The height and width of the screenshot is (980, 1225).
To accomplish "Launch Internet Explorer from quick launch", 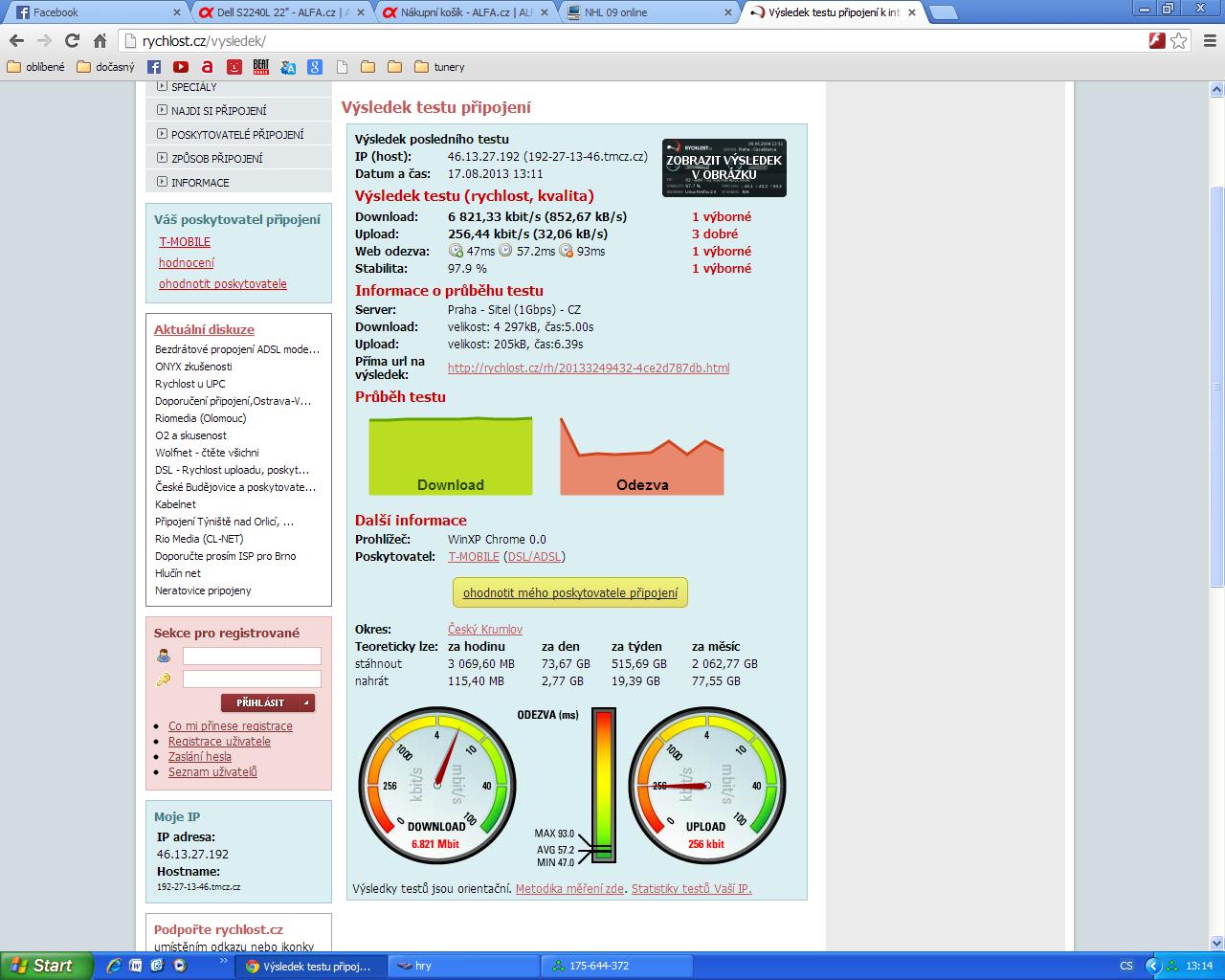I will [114, 966].
